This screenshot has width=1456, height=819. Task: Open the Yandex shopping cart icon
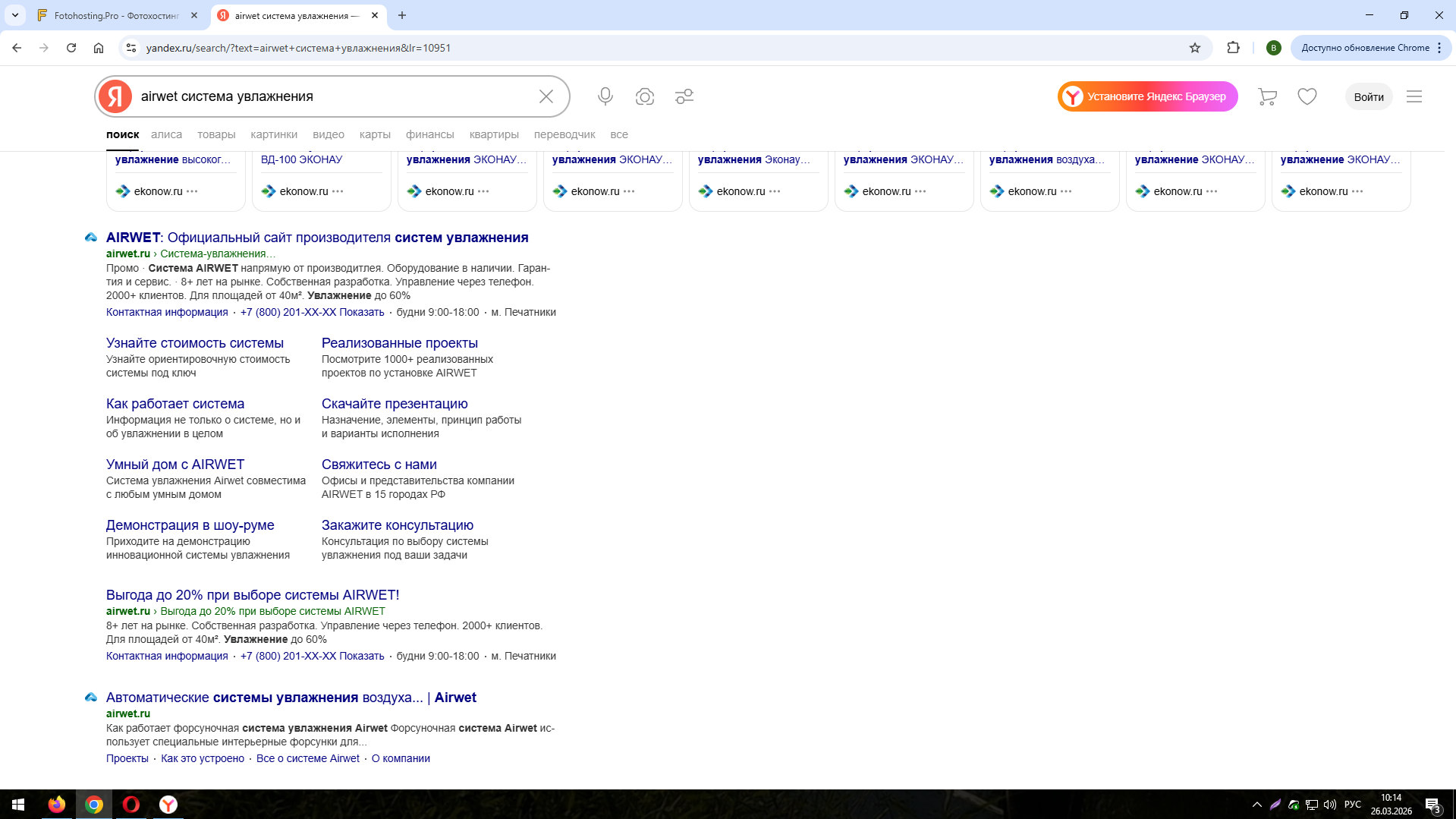pyautogui.click(x=1267, y=96)
